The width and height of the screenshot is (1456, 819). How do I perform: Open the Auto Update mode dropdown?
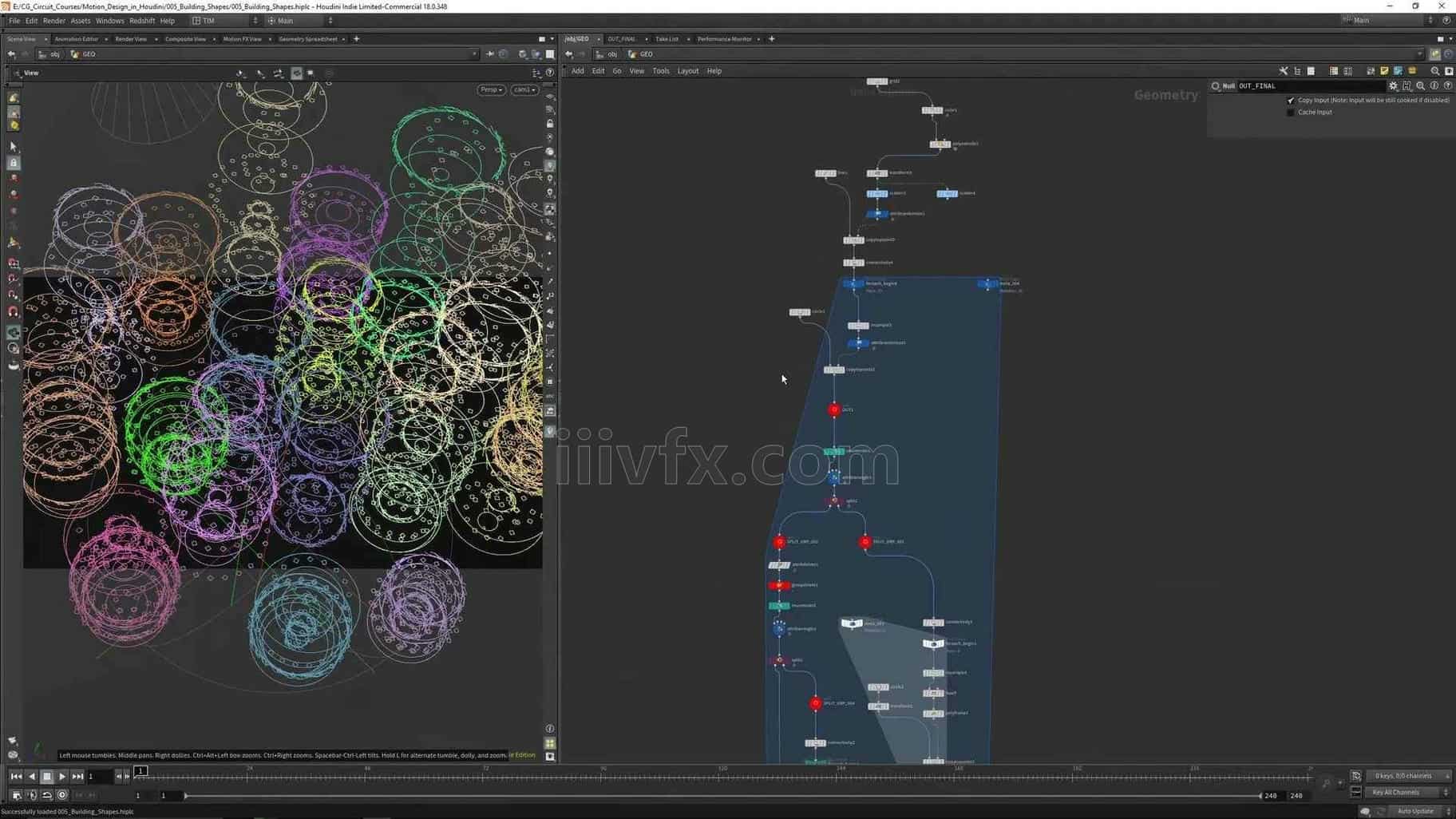1421,811
